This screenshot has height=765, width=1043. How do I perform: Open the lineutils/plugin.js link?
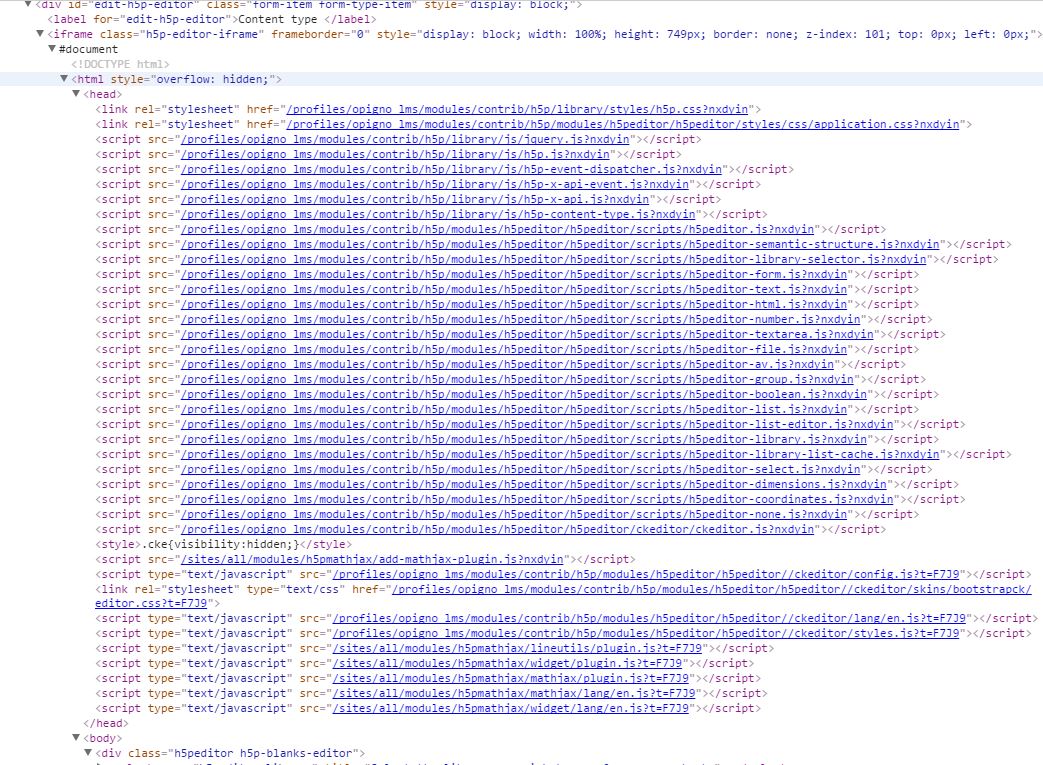[x=518, y=648]
